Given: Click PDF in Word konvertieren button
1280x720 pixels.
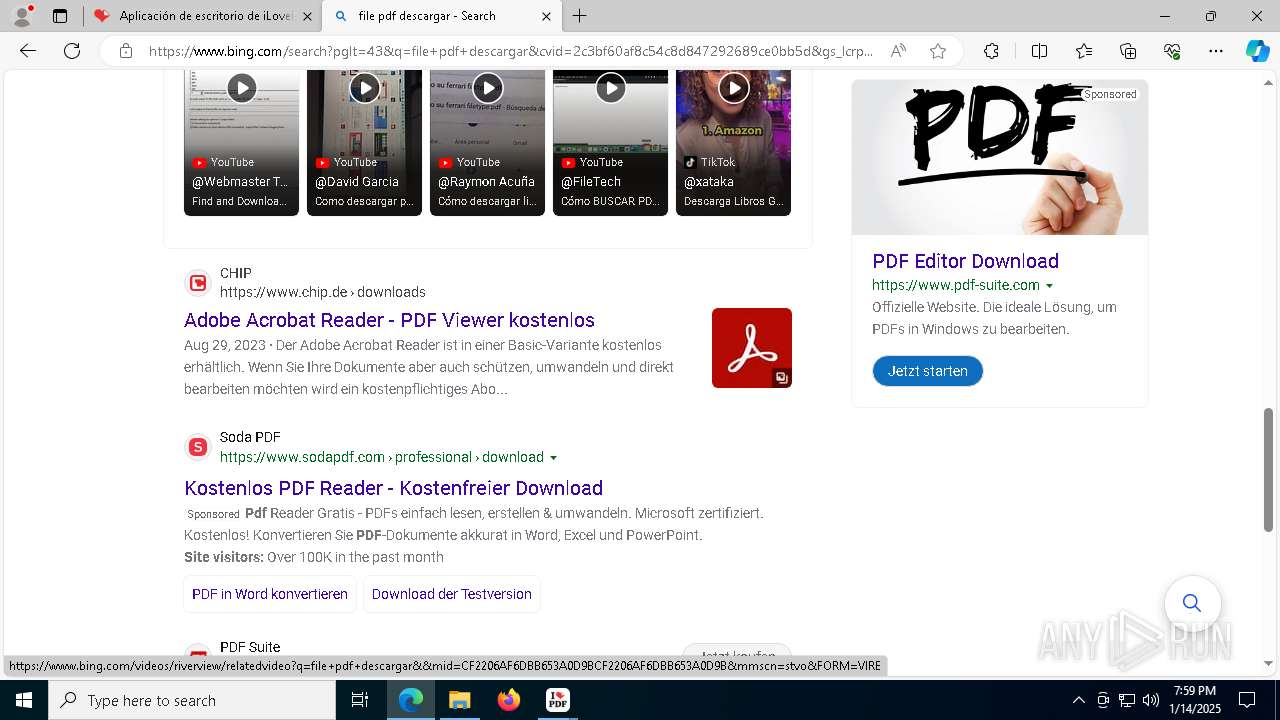Looking at the screenshot, I should click(270, 594).
